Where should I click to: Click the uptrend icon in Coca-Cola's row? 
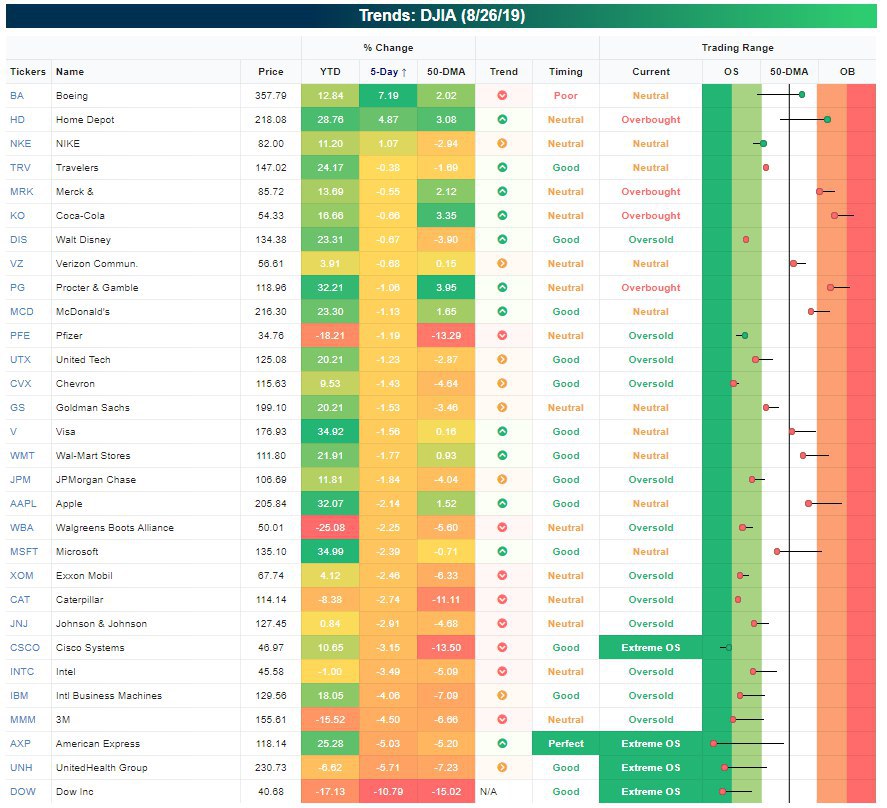pos(502,216)
